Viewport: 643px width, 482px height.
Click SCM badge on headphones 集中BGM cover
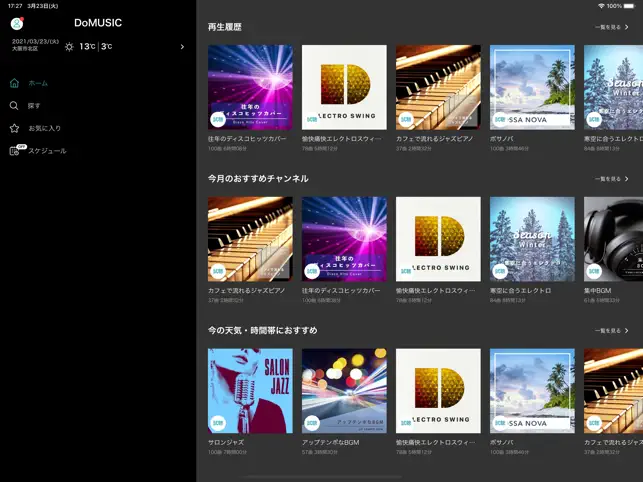[x=594, y=271]
